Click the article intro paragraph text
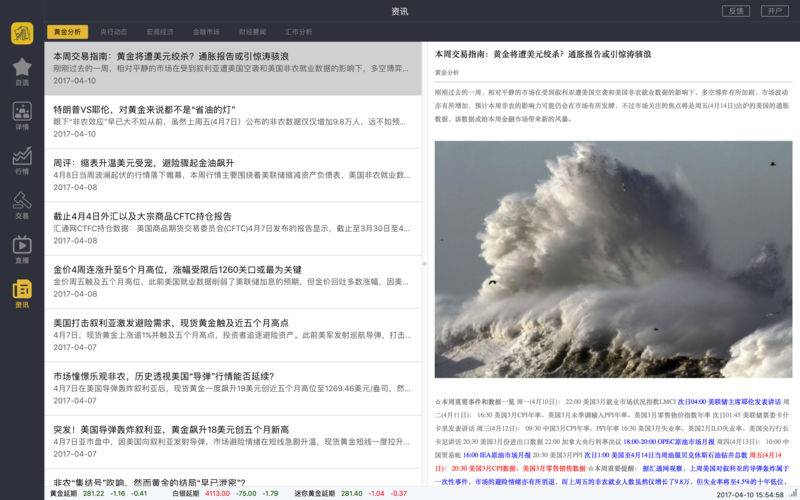This screenshot has height=500, width=800. (612, 106)
